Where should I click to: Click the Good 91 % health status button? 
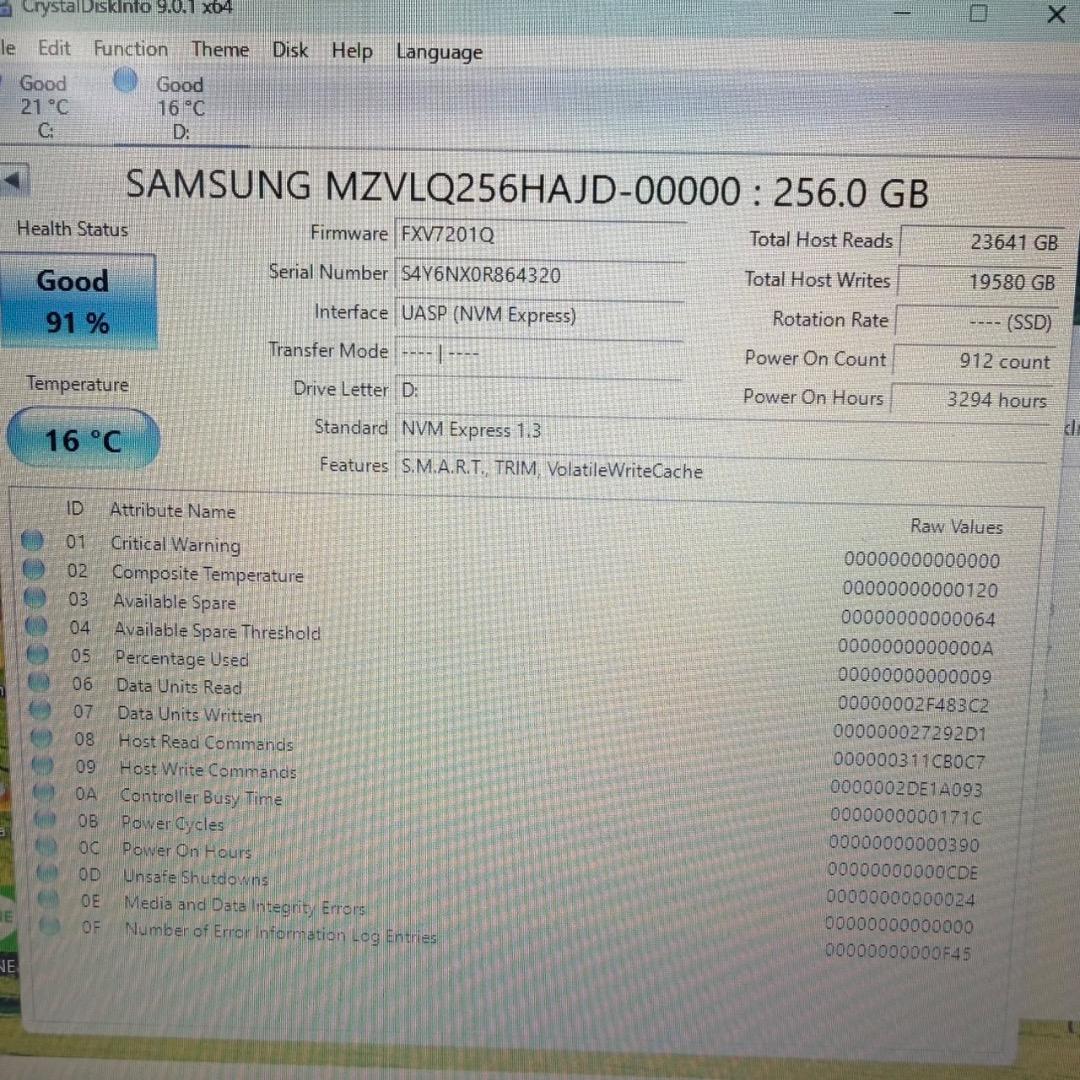click(78, 301)
